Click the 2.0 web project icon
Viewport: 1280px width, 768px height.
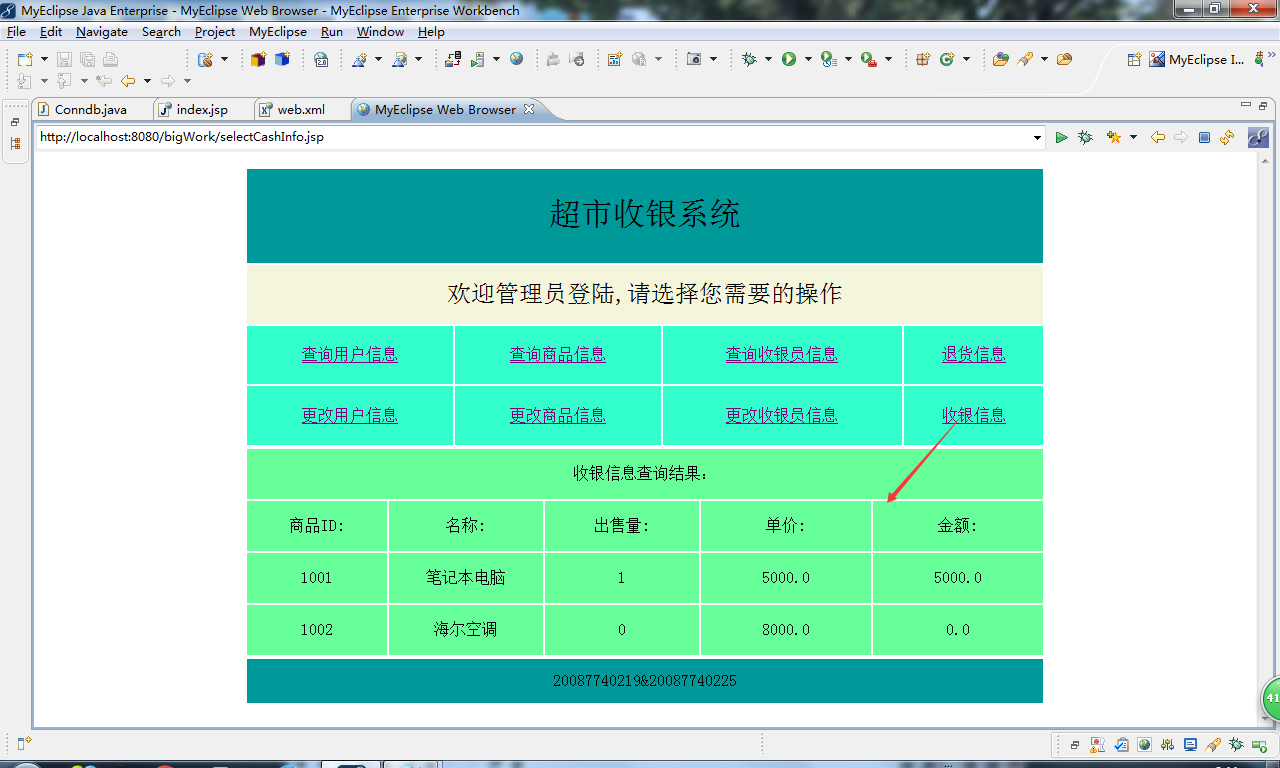tap(321, 60)
